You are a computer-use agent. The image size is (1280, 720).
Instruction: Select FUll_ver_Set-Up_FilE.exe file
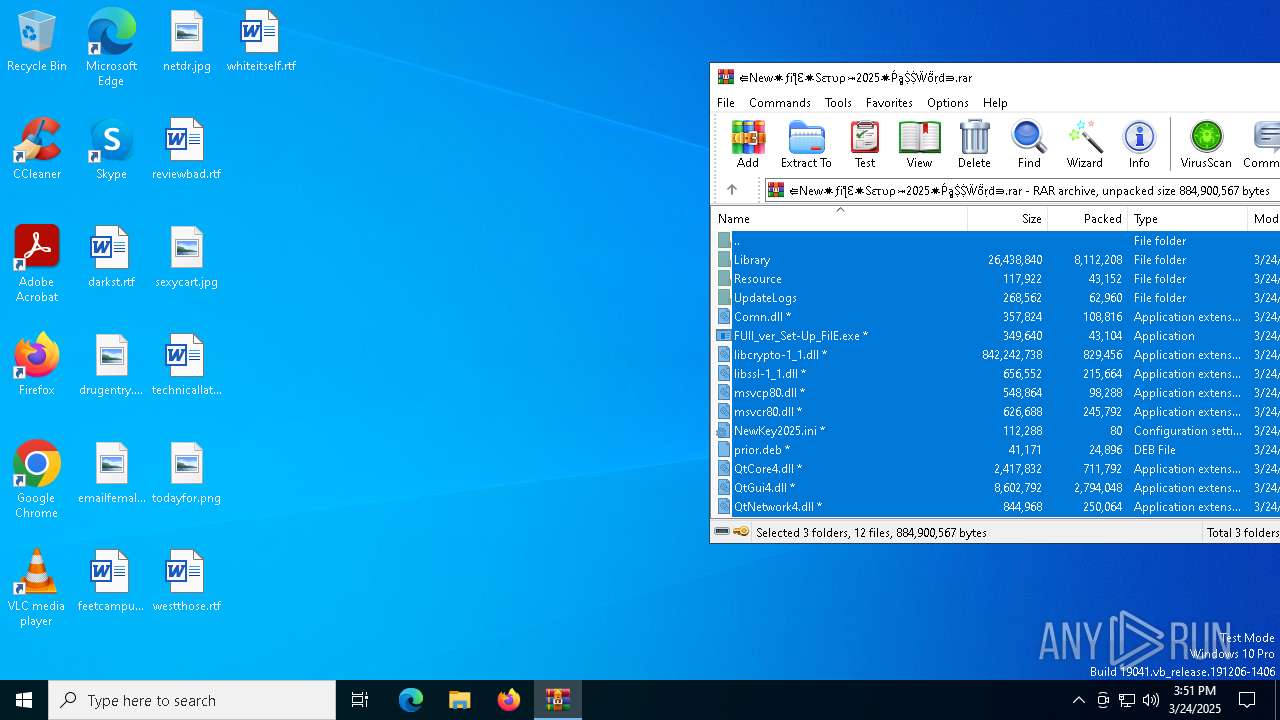[996, 336]
